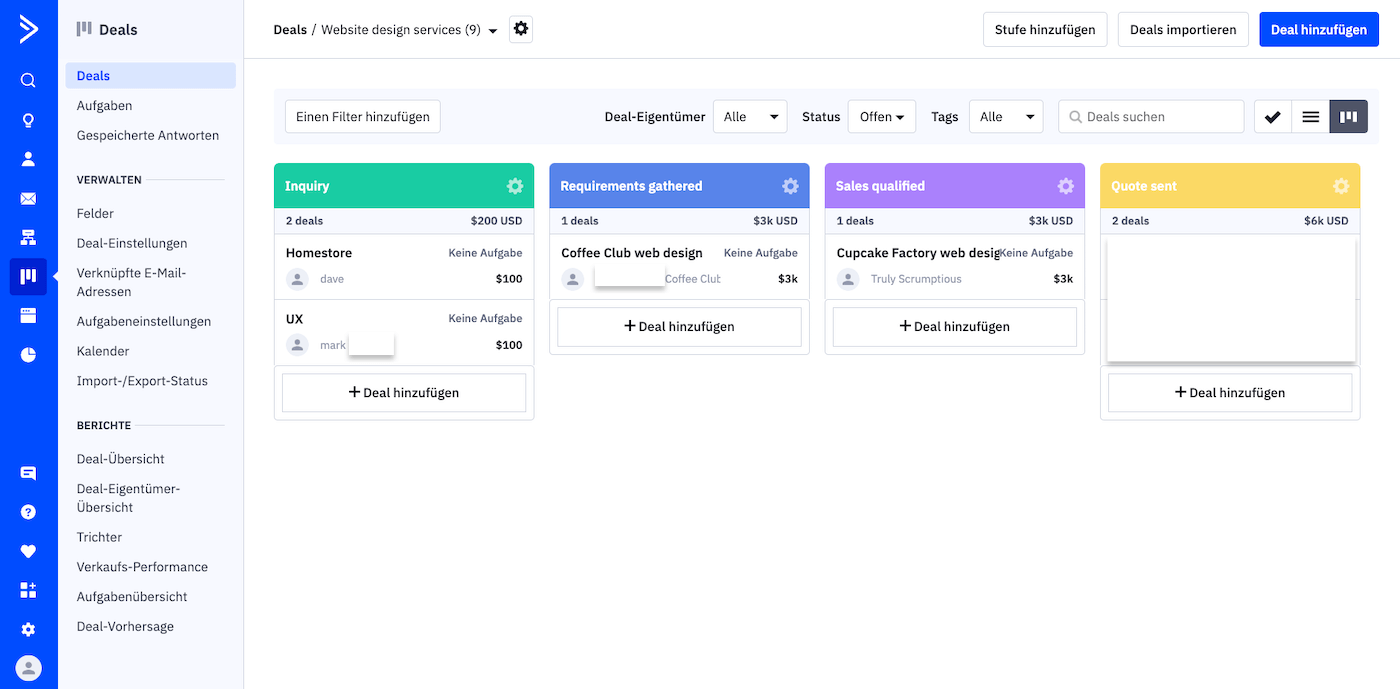
Task: Focus the Deals suchen search field
Action: coord(1151,117)
